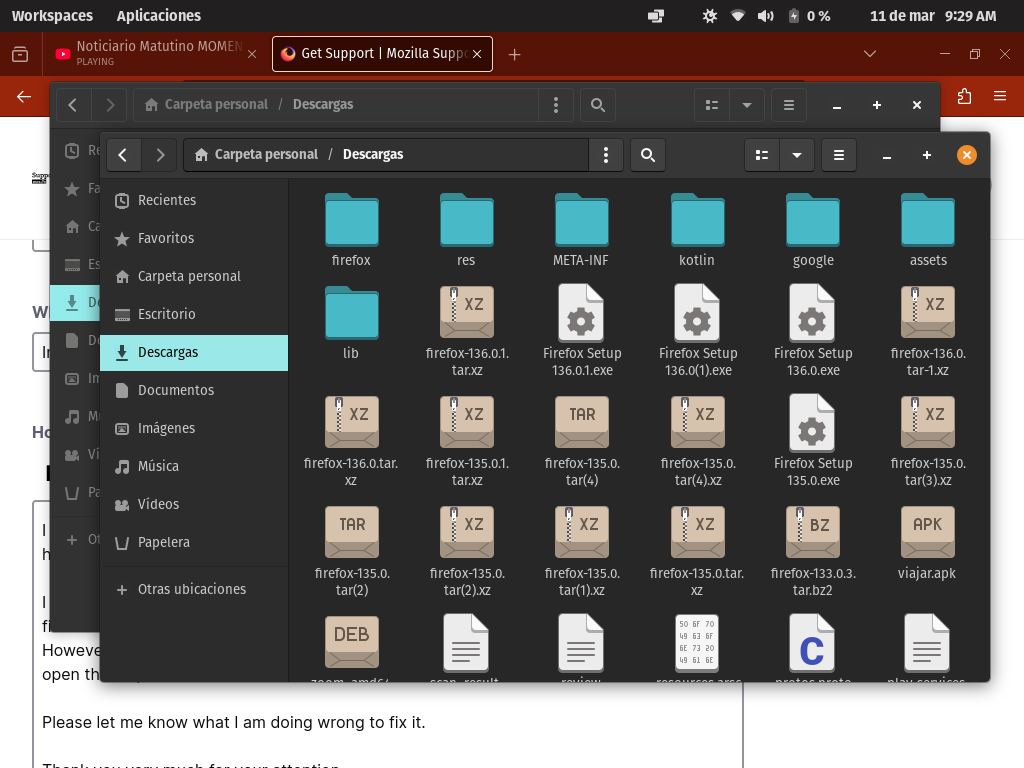Select Firefox Setup 135.0.exe file
This screenshot has width=1024, height=768.
812,442
